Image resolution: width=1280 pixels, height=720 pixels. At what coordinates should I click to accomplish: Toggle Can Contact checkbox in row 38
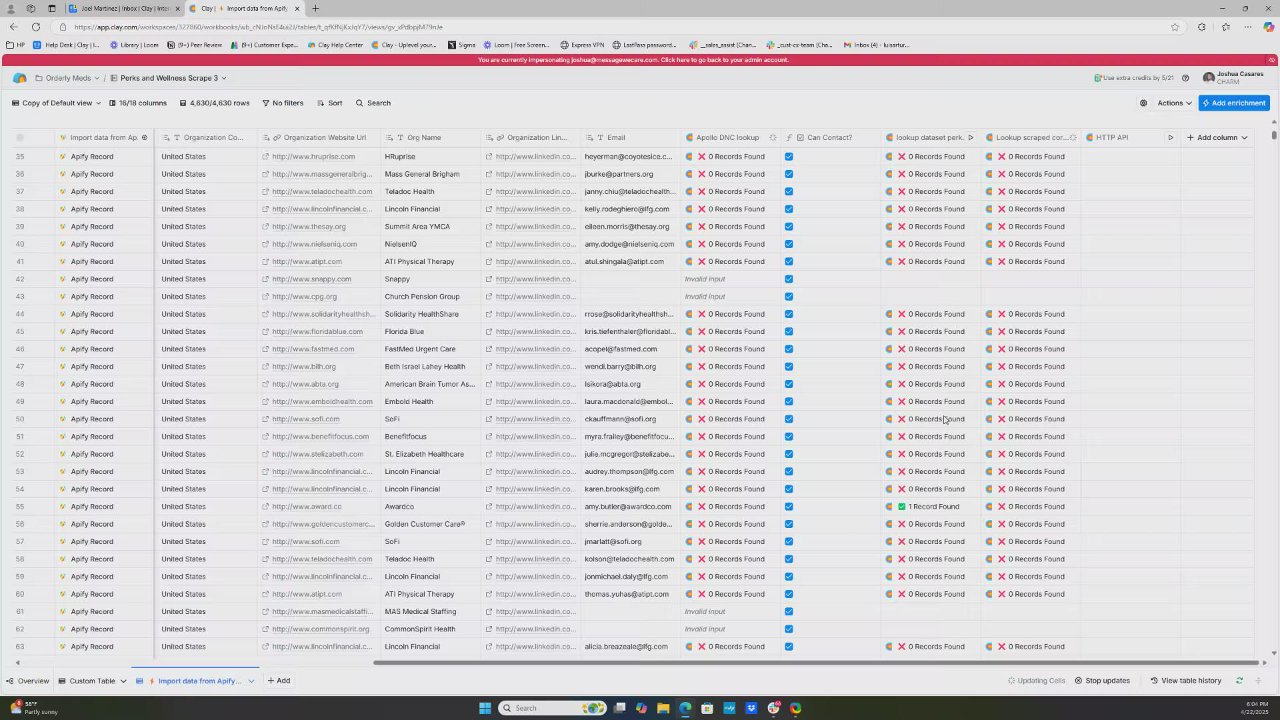click(789, 209)
